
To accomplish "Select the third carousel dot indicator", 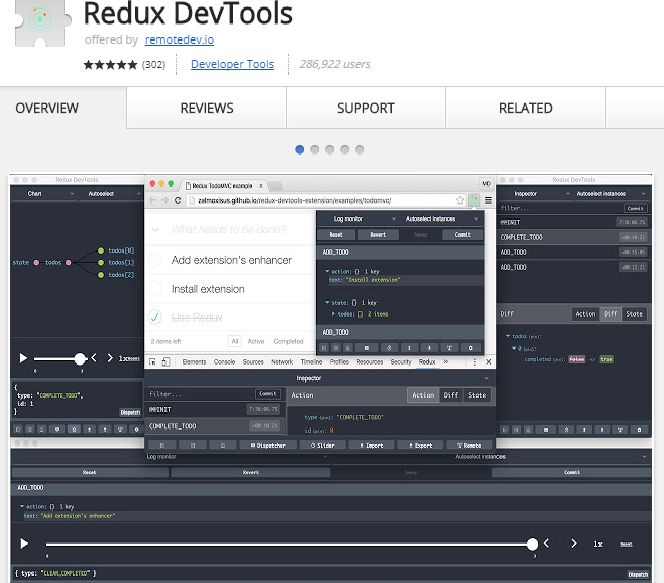I will [x=330, y=149].
